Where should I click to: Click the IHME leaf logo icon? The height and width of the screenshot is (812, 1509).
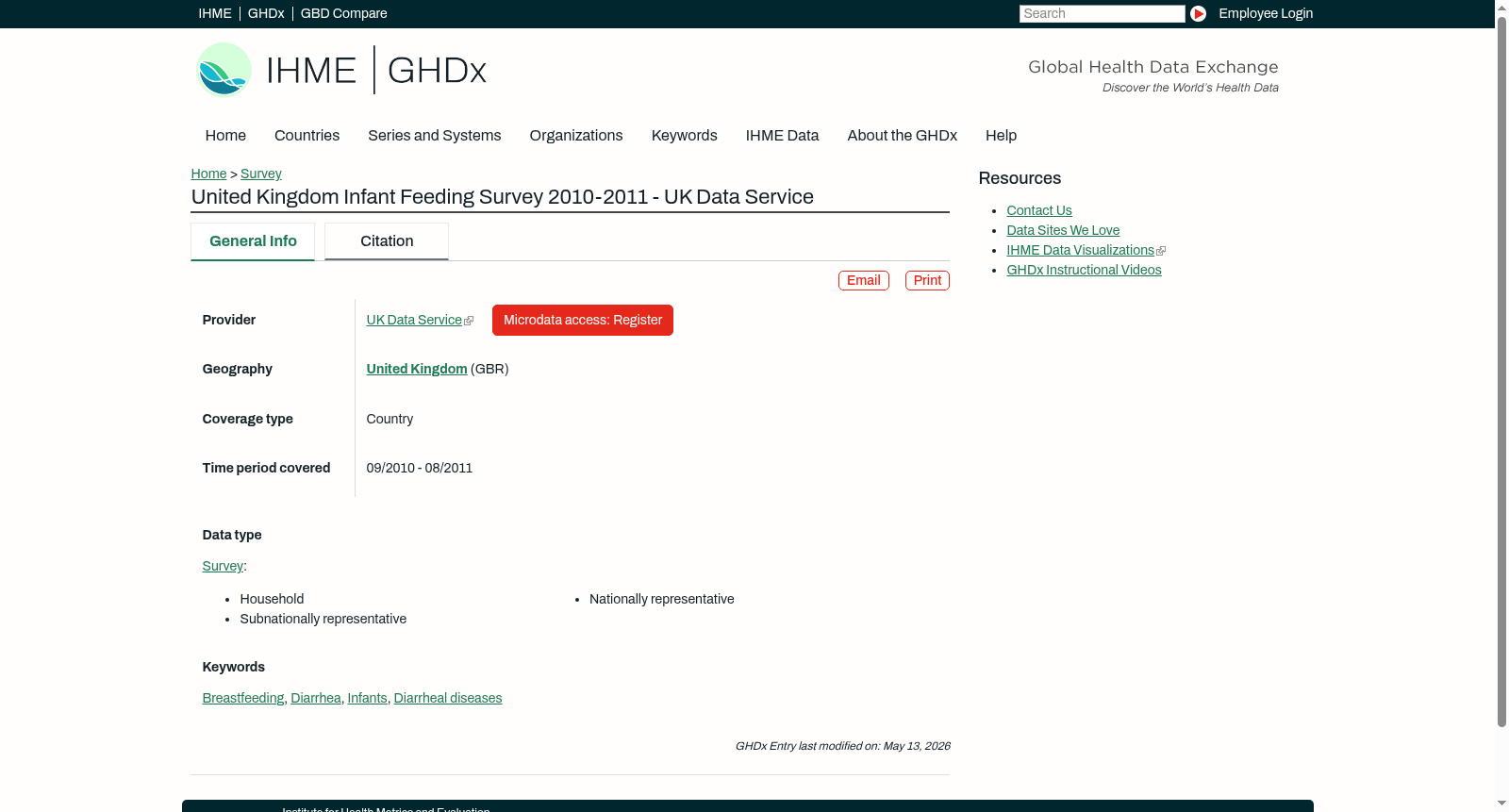click(224, 70)
